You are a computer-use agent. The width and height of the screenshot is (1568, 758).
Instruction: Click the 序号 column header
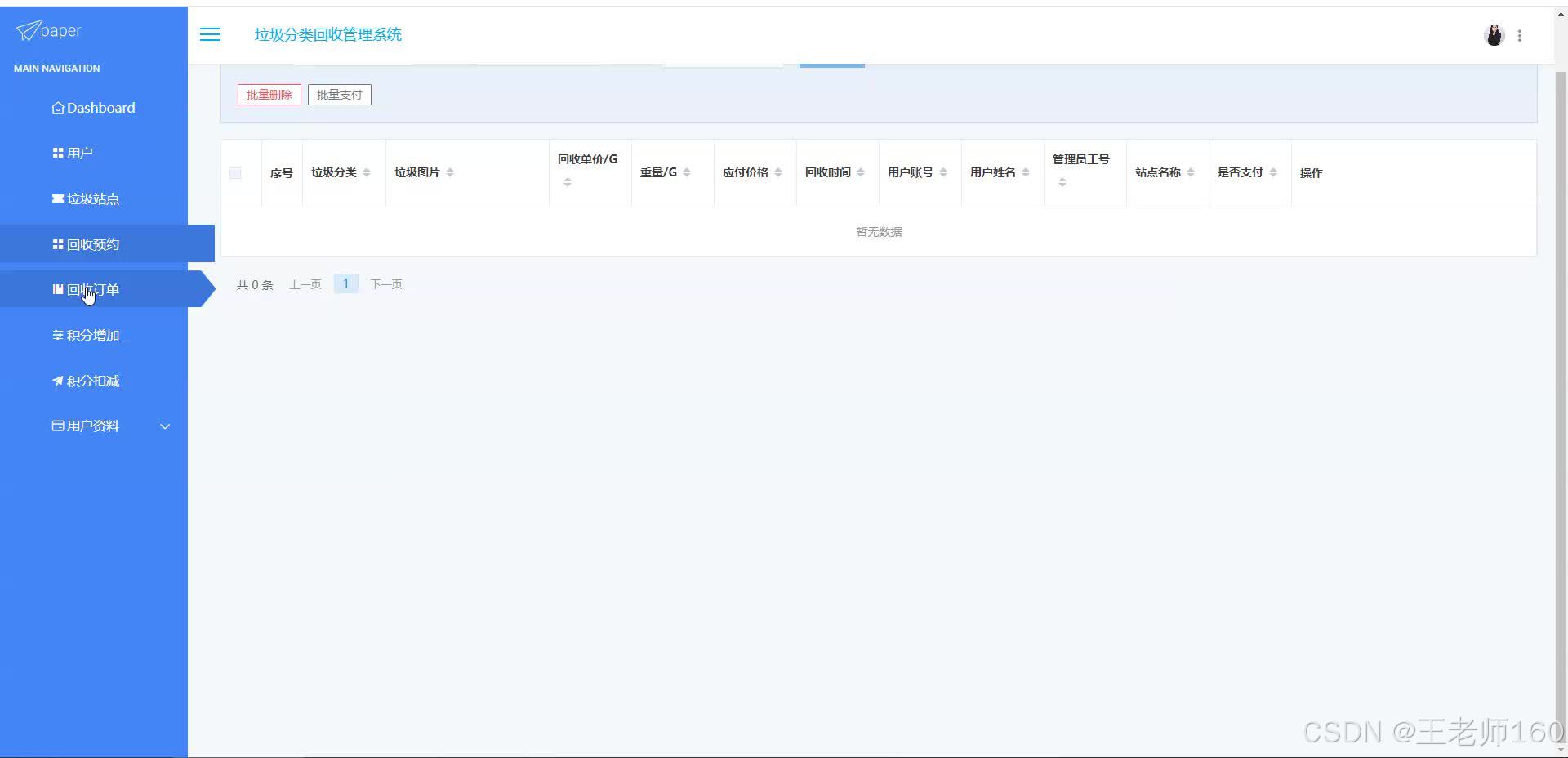[x=282, y=173]
